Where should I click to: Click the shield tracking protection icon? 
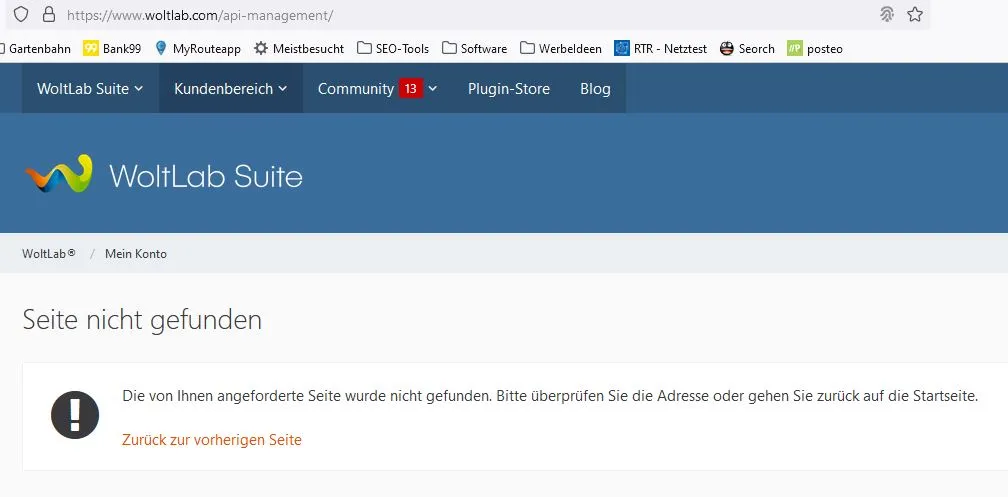tap(21, 15)
